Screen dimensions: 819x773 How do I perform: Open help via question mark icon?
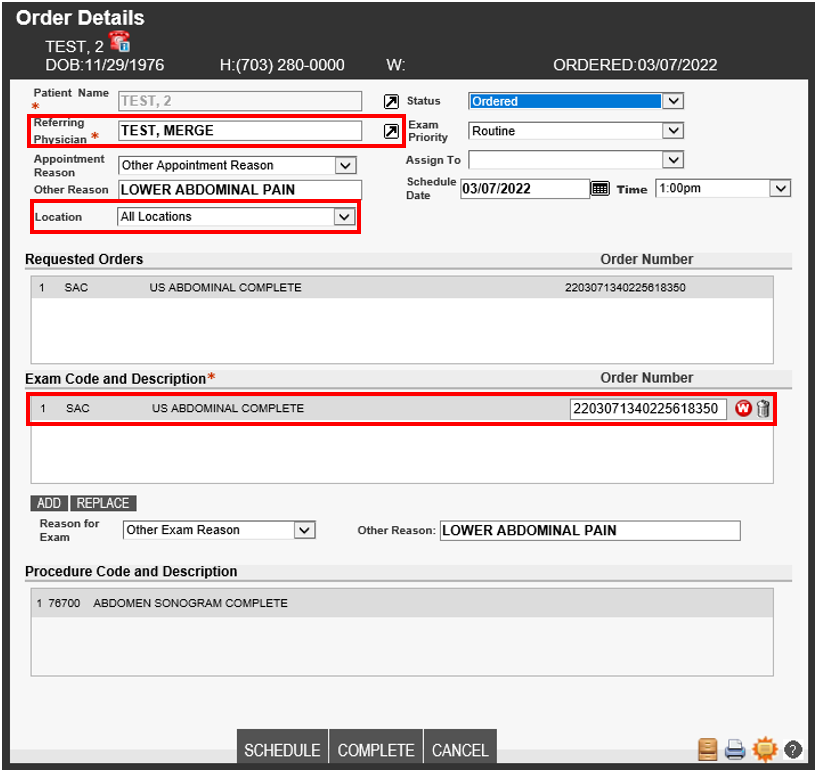793,749
